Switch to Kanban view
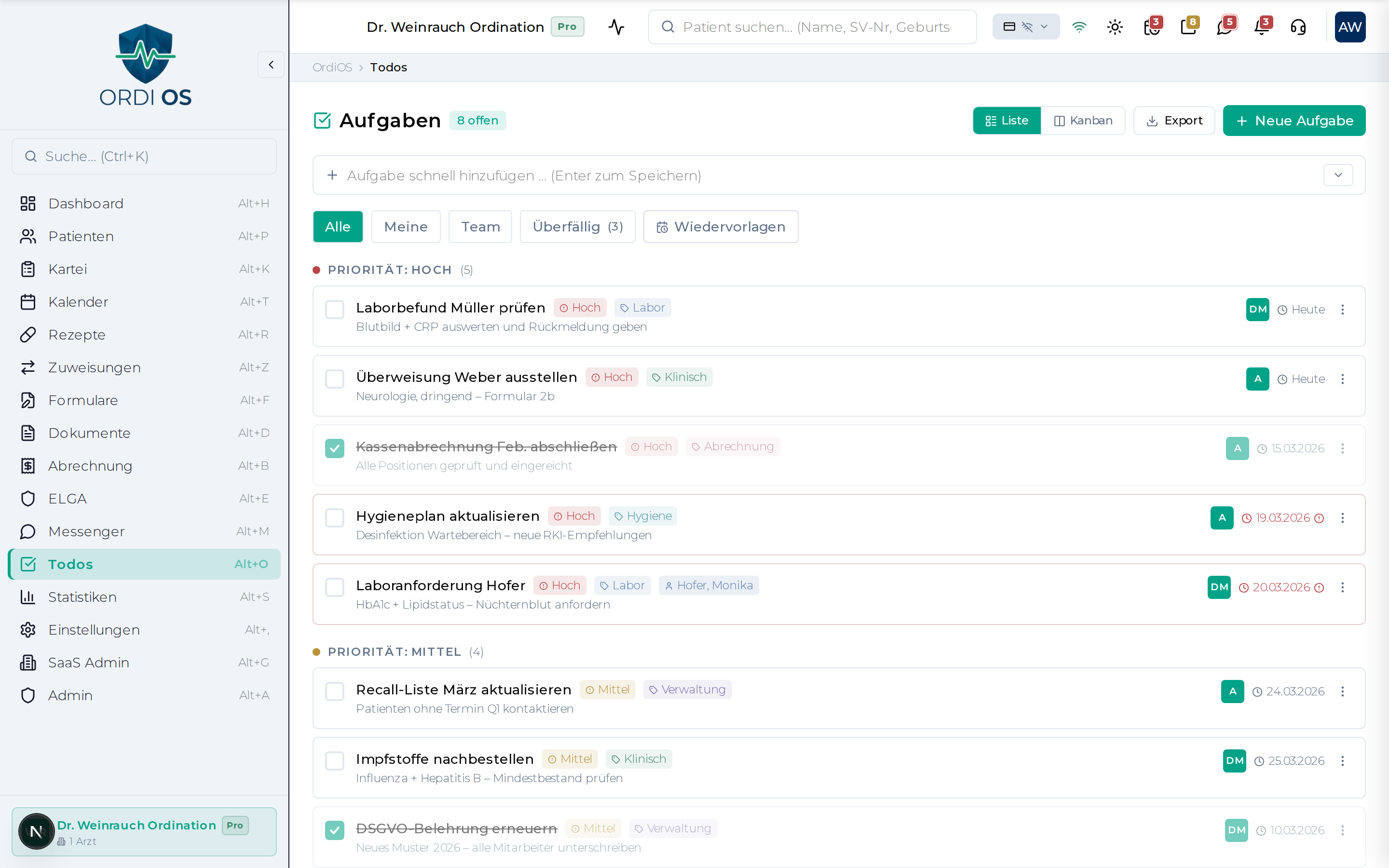 [x=1082, y=121]
